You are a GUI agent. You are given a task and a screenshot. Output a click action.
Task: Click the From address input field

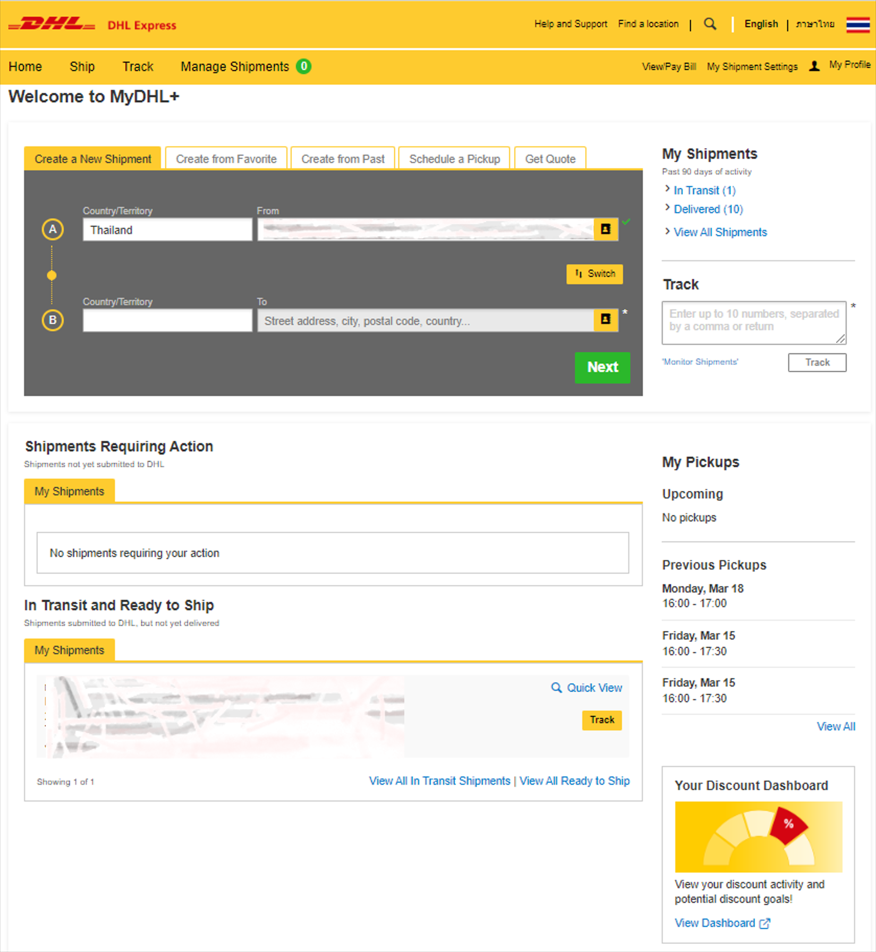coord(426,230)
